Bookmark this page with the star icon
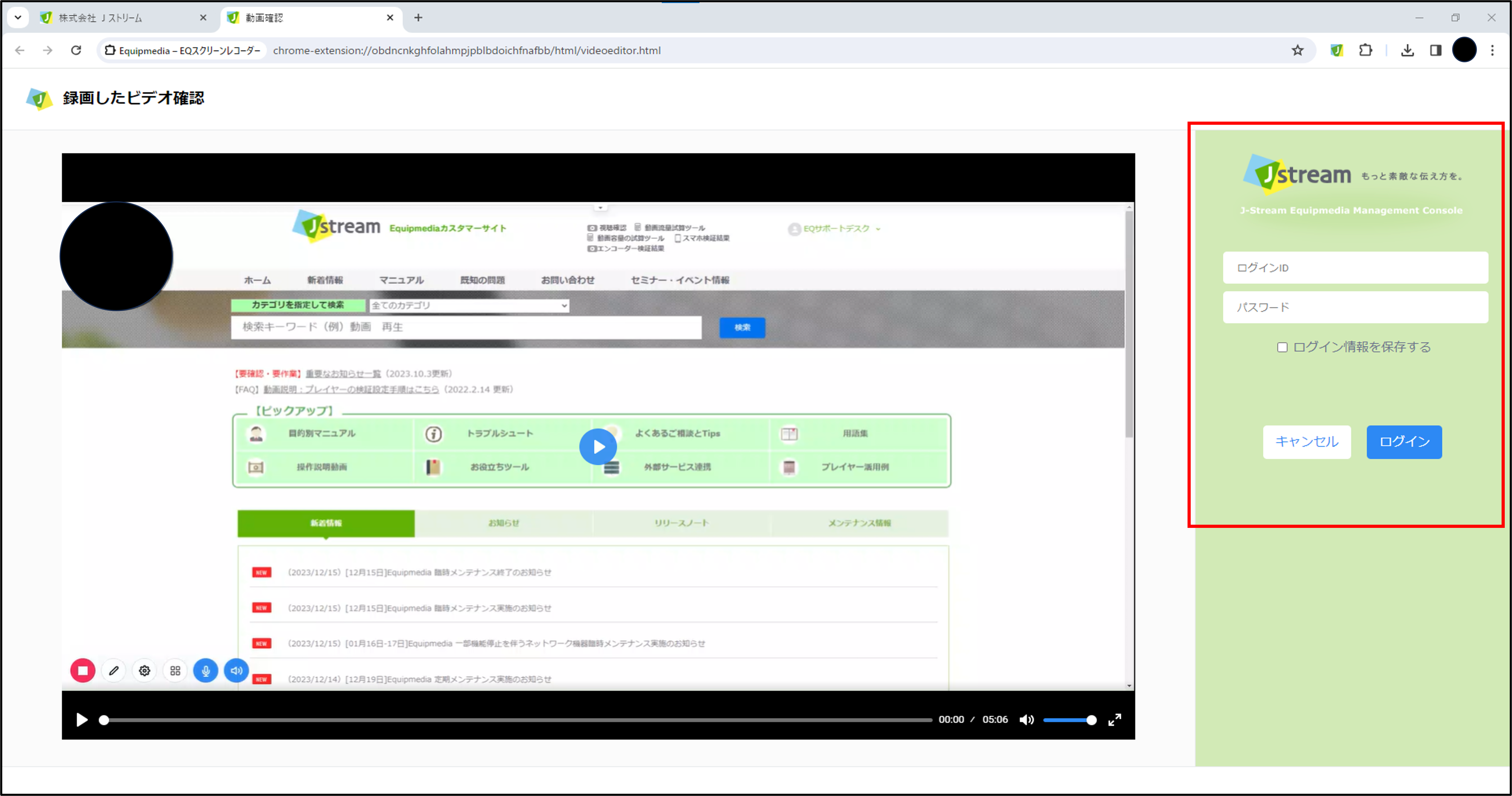 1297,51
